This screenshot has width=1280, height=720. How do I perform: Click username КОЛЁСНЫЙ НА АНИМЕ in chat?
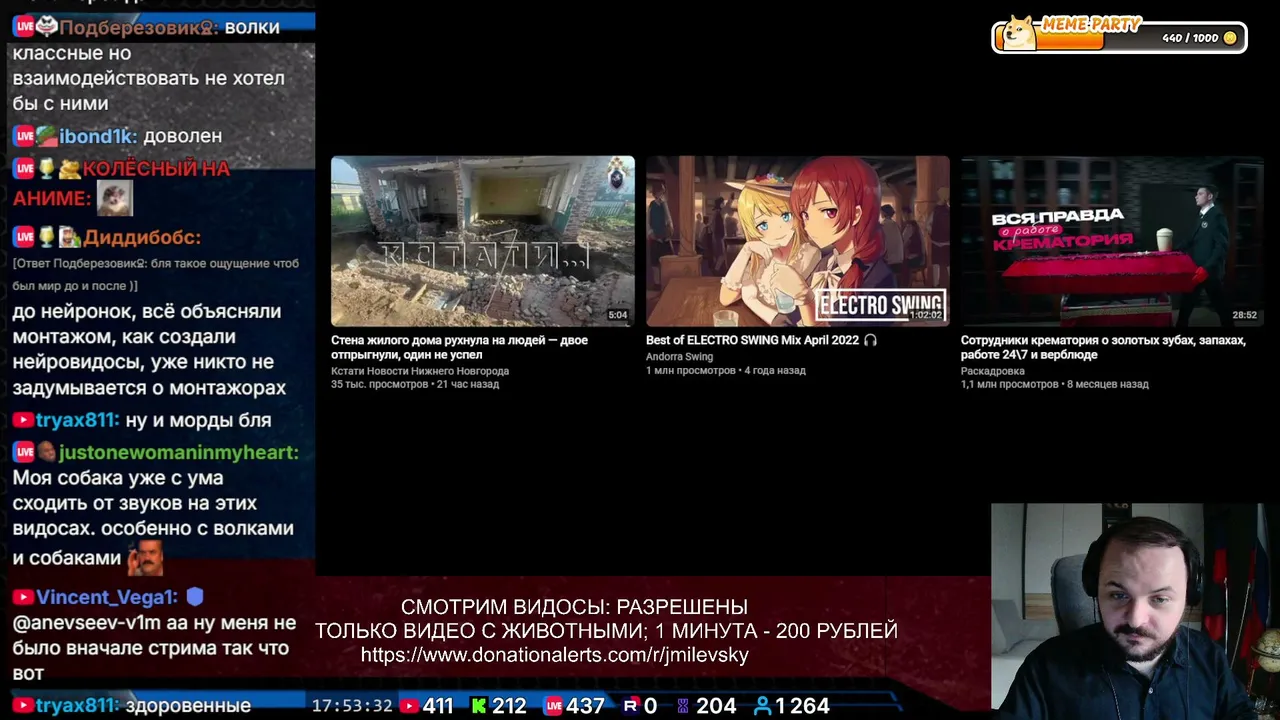tap(121, 183)
